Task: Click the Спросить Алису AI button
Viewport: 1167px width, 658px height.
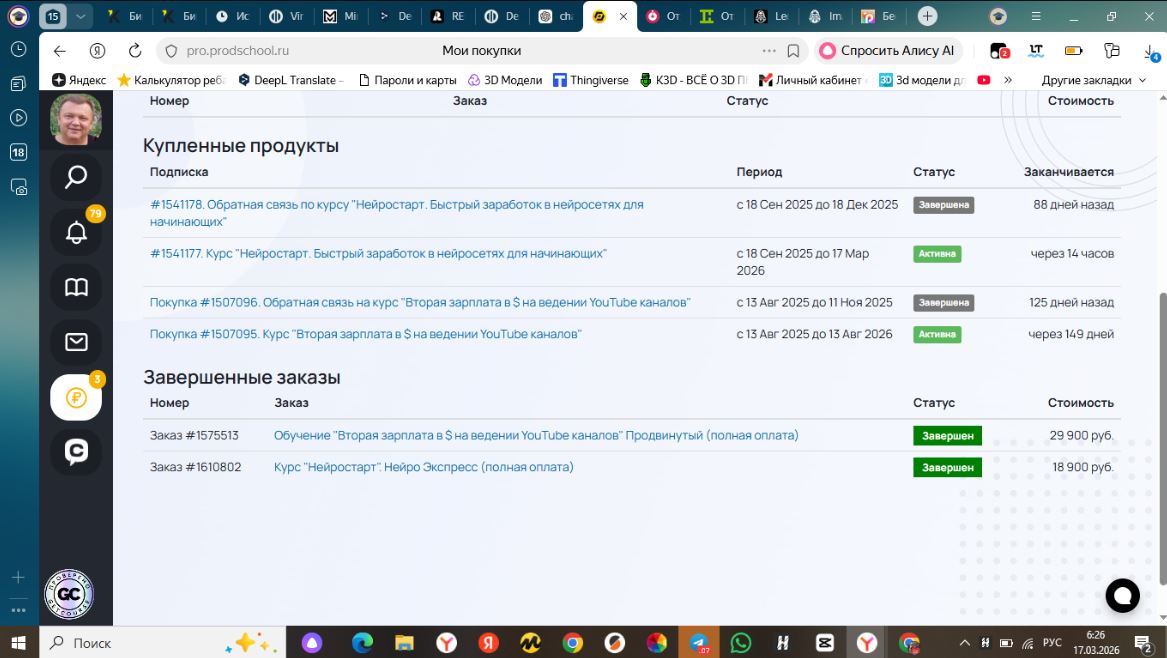Action: [887, 51]
